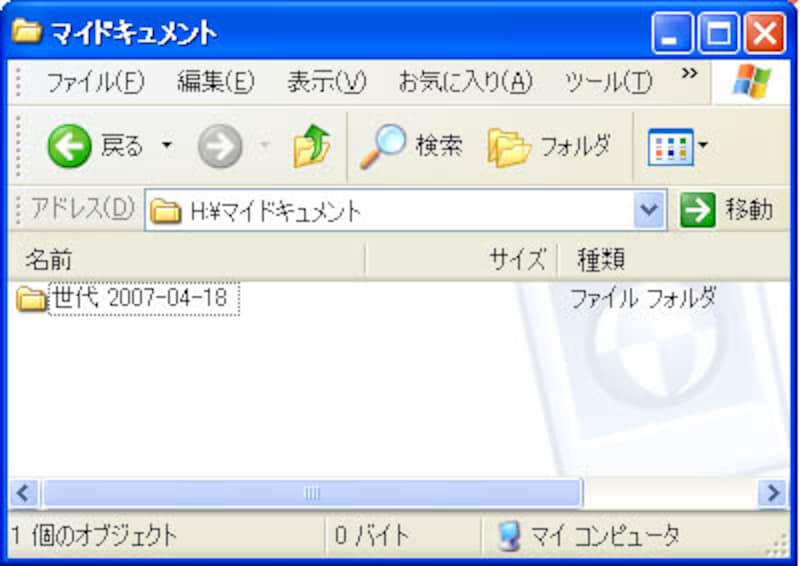Select the 世代 2007-04-18 folder name
The height and width of the screenshot is (566, 800).
[144, 298]
